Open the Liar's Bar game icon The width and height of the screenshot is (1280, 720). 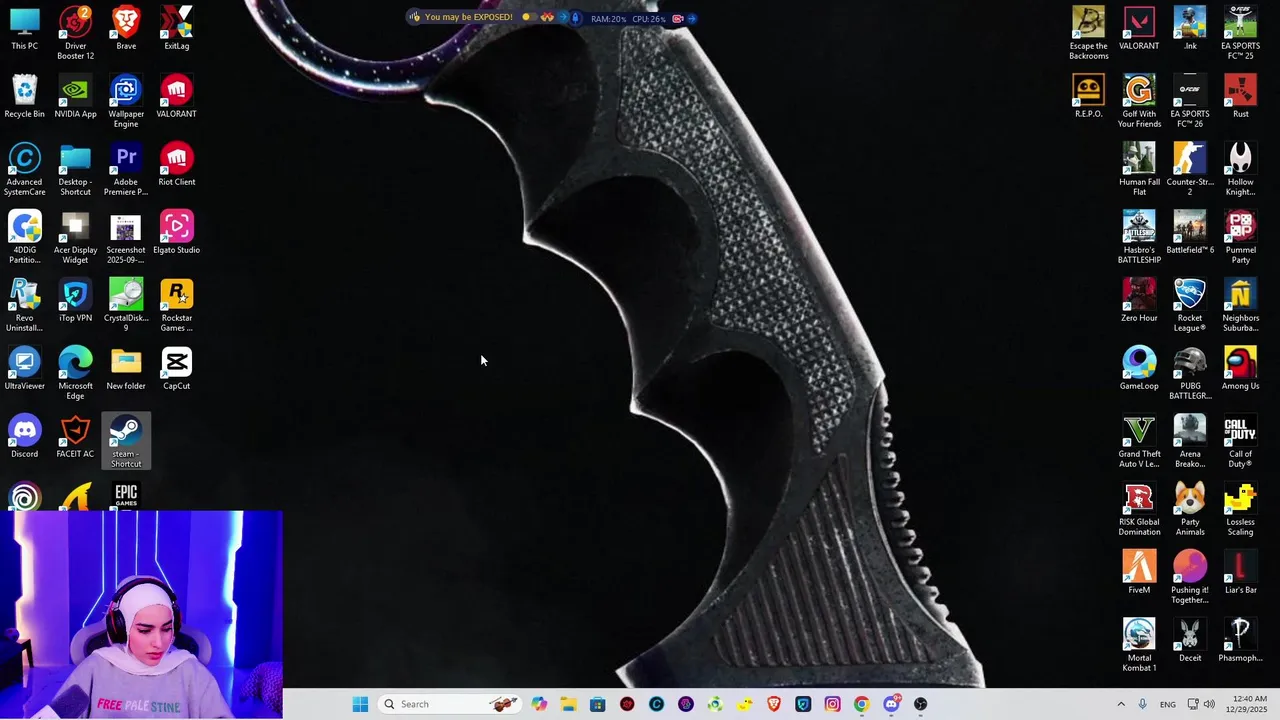coord(1240,572)
